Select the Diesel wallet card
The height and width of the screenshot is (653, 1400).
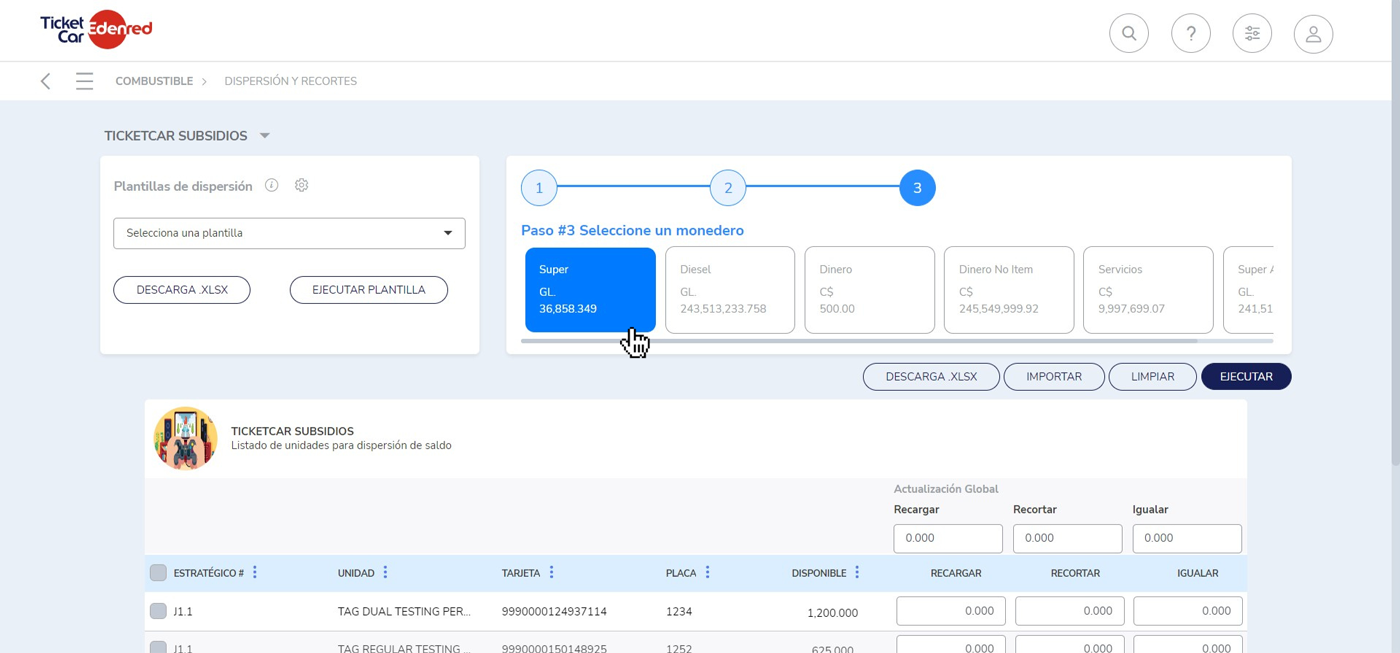click(730, 290)
